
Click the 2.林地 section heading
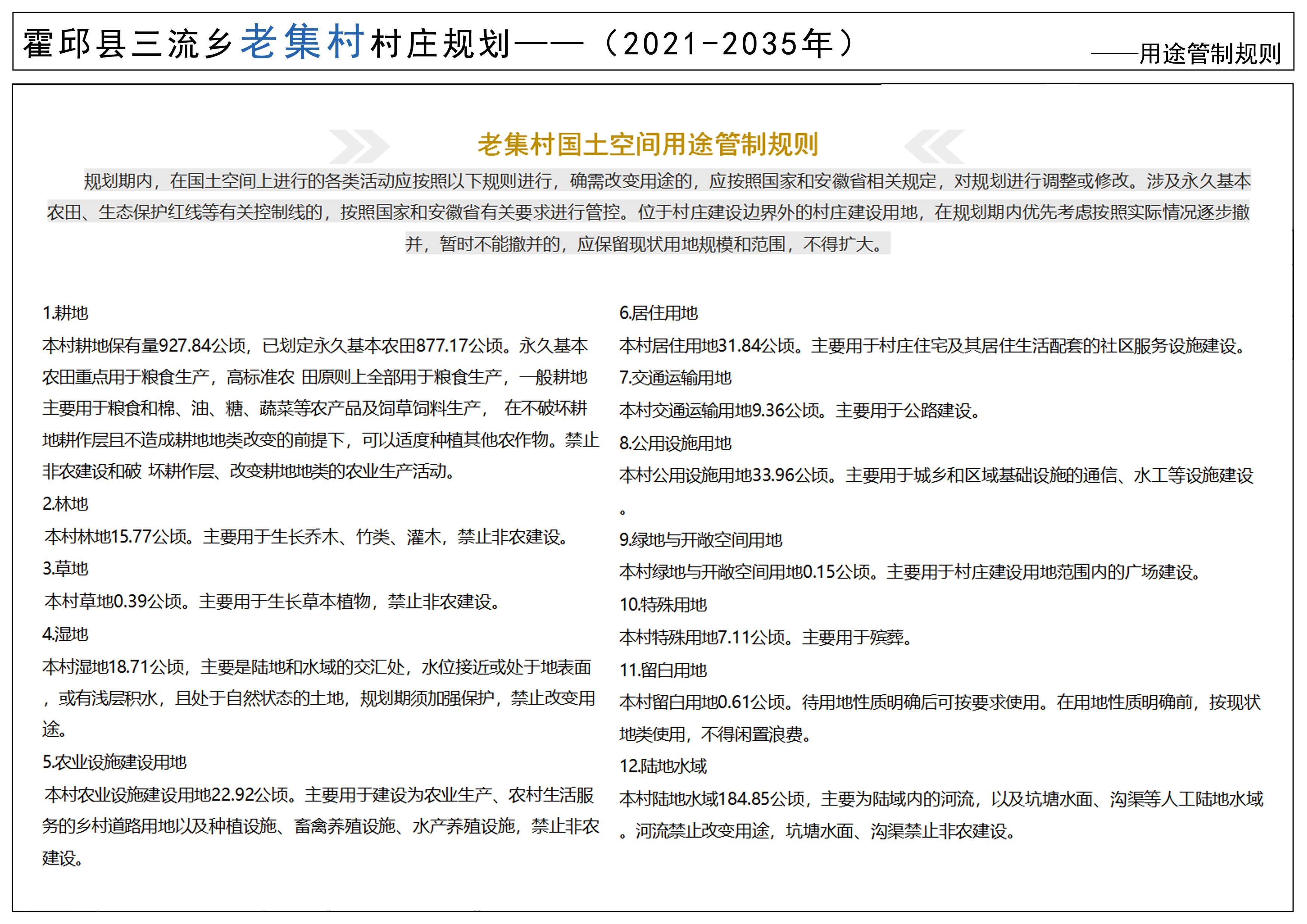point(65,504)
